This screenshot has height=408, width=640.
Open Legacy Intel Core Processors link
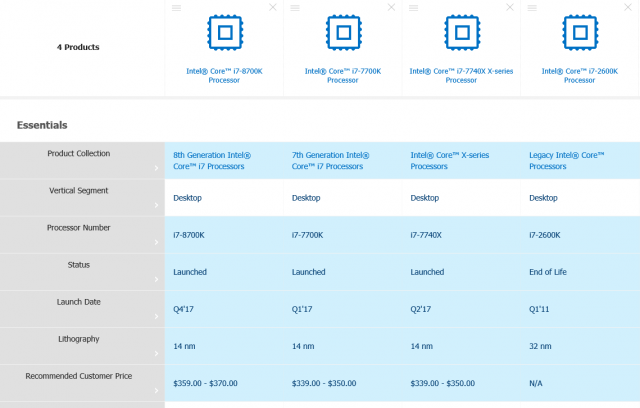pos(567,161)
